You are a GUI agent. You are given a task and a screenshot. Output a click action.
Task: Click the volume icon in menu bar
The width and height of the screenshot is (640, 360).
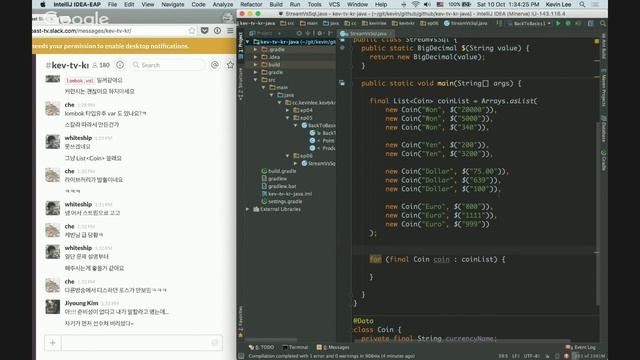tap(427, 4)
